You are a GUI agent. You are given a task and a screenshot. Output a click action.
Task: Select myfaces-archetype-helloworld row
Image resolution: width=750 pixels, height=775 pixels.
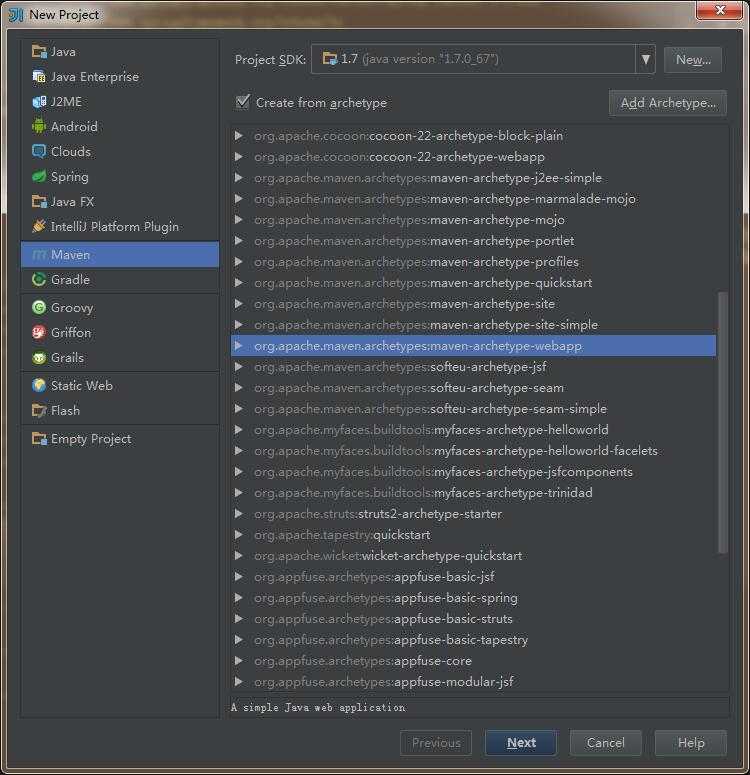[473, 430]
